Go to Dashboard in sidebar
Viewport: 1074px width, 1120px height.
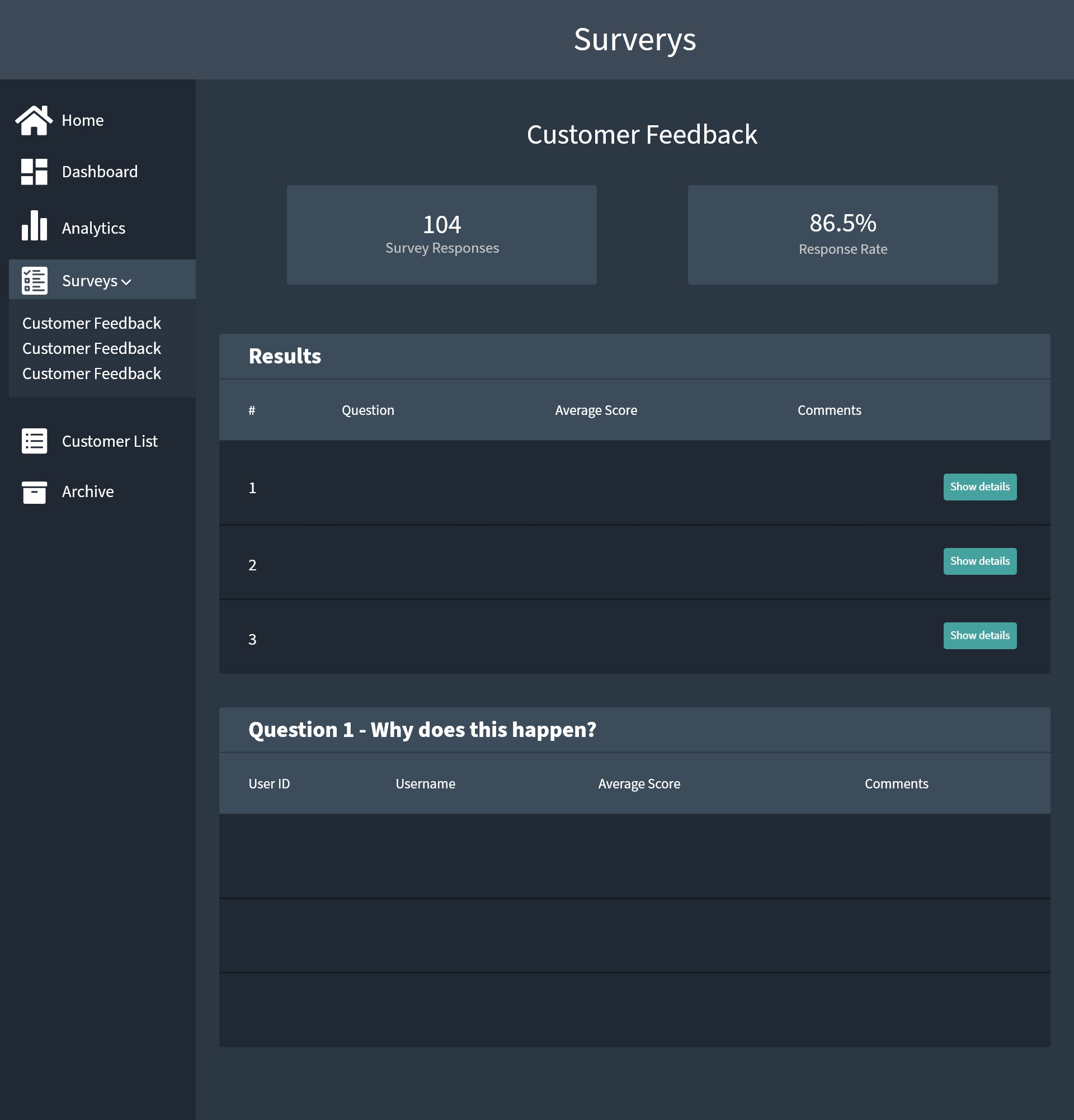coord(100,172)
